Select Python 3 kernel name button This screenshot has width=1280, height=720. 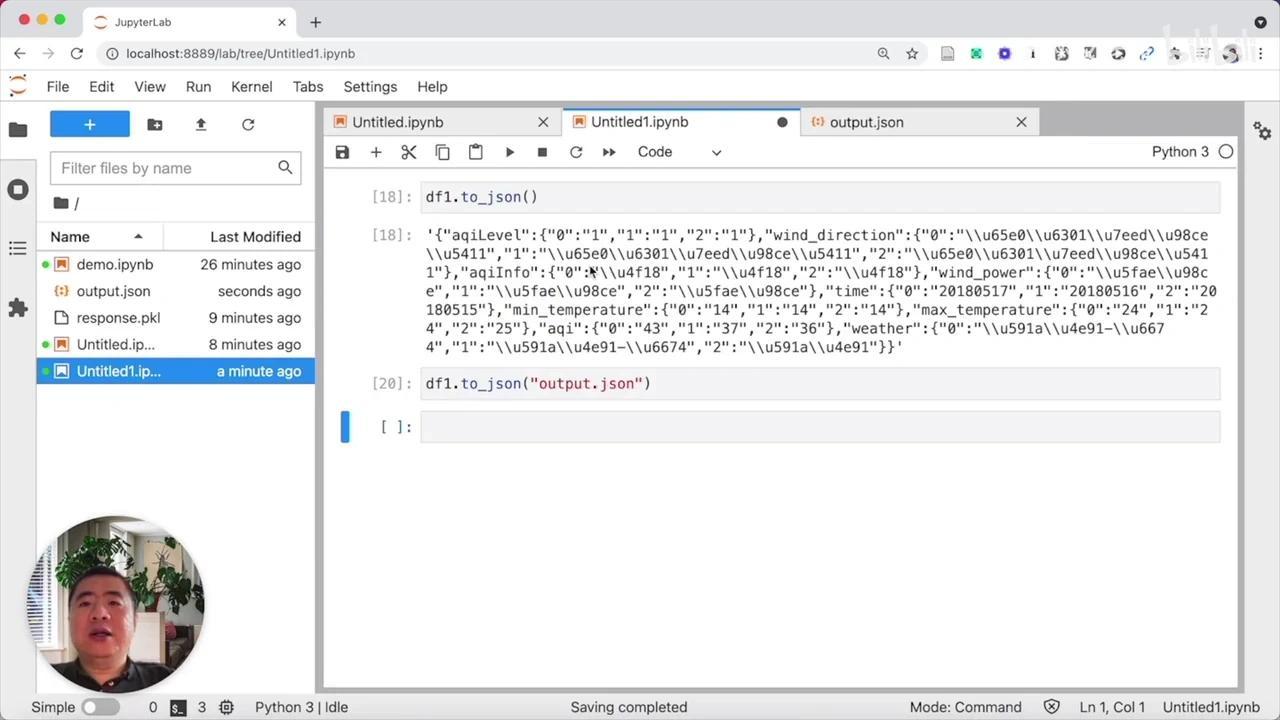coord(1180,152)
